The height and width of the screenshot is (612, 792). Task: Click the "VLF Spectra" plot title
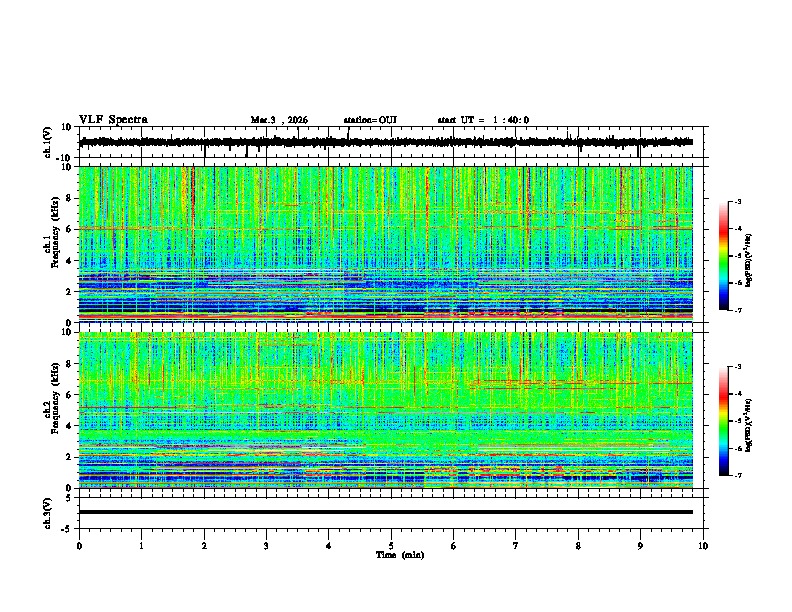pos(113,120)
